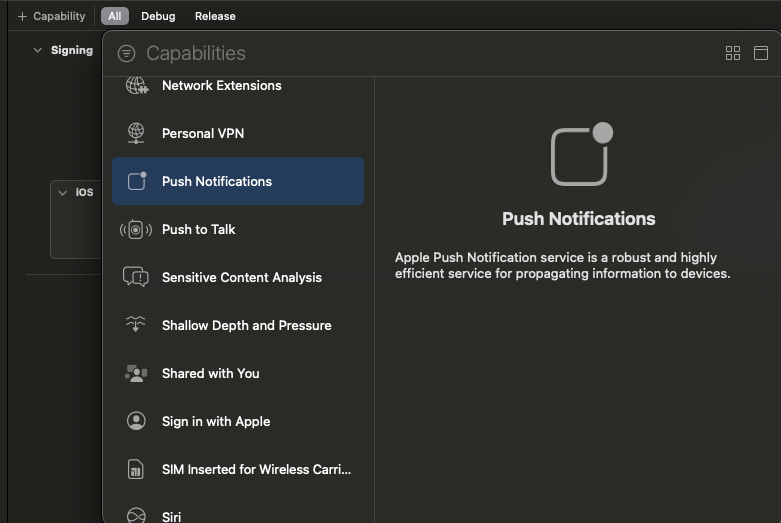Select the SIM Inserted for Wireless Carriers icon
Image resolution: width=781 pixels, height=523 pixels.
pyautogui.click(x=135, y=469)
